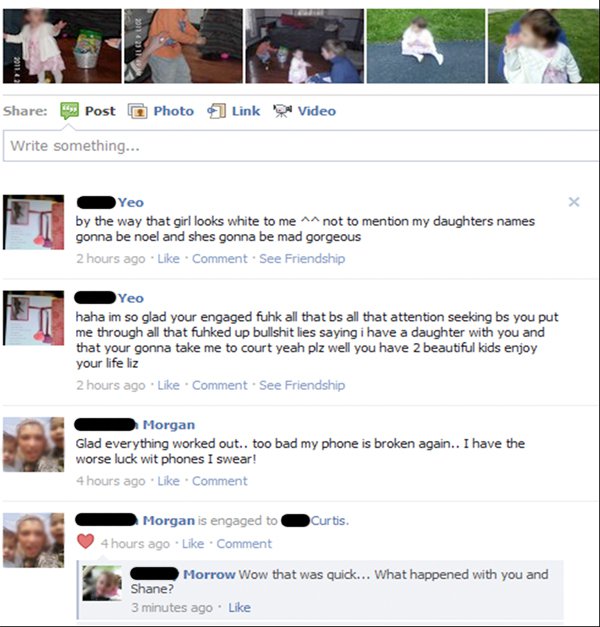This screenshot has height=627, width=600.
Task: Like the engagement announcement post
Action: pyautogui.click(x=193, y=544)
